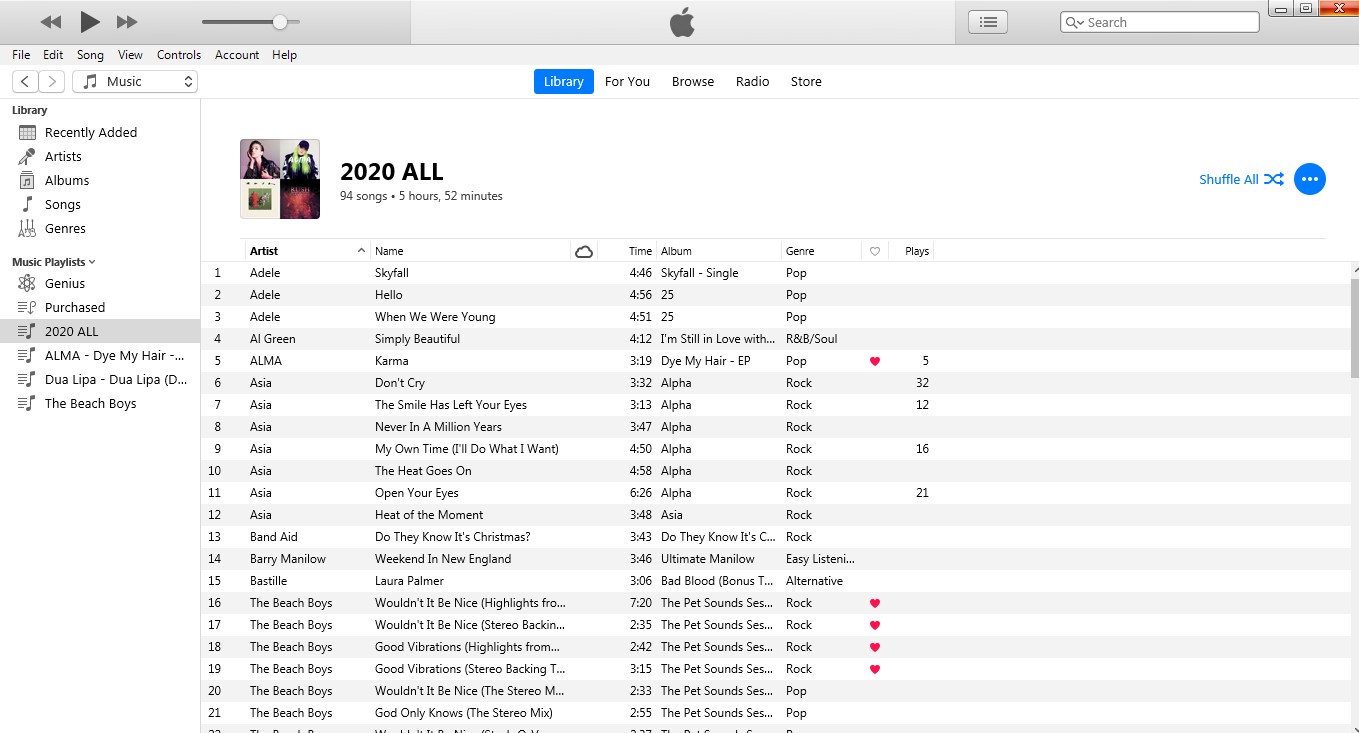Click the Love heart column header icon

click(x=875, y=251)
